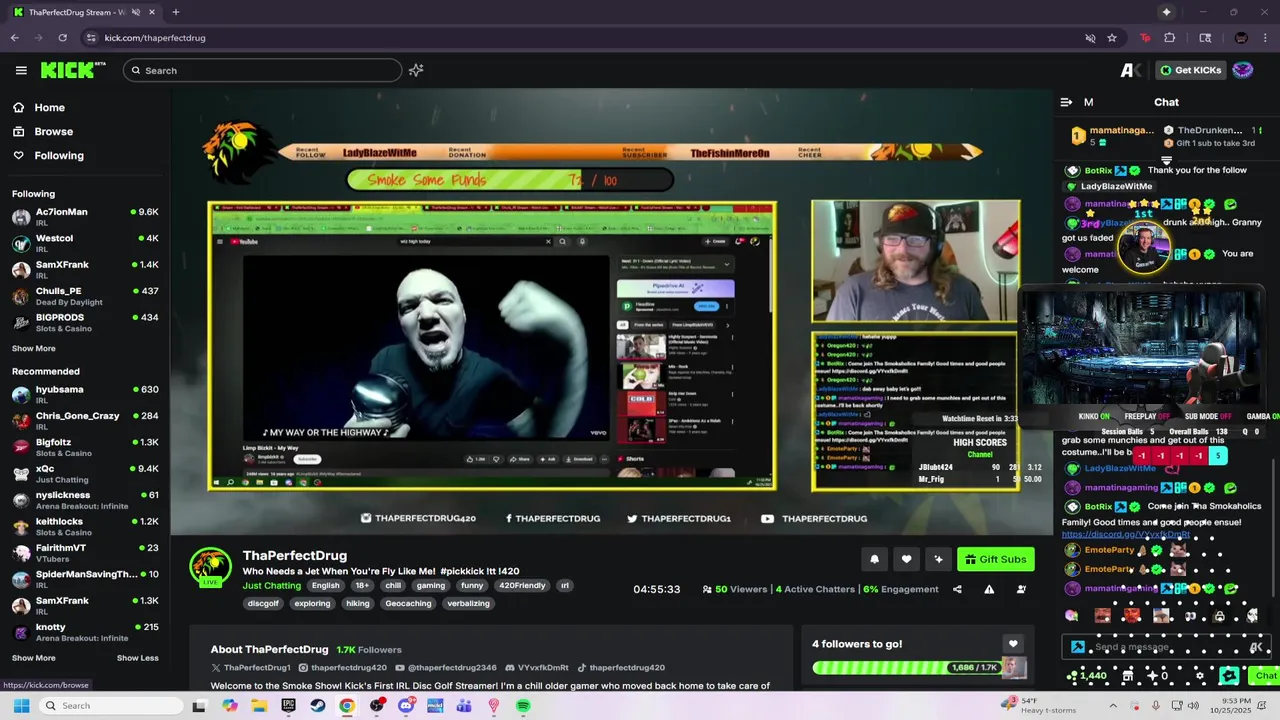Report stream via warning triangle icon
Image resolution: width=1280 pixels, height=720 pixels.
coord(989,589)
